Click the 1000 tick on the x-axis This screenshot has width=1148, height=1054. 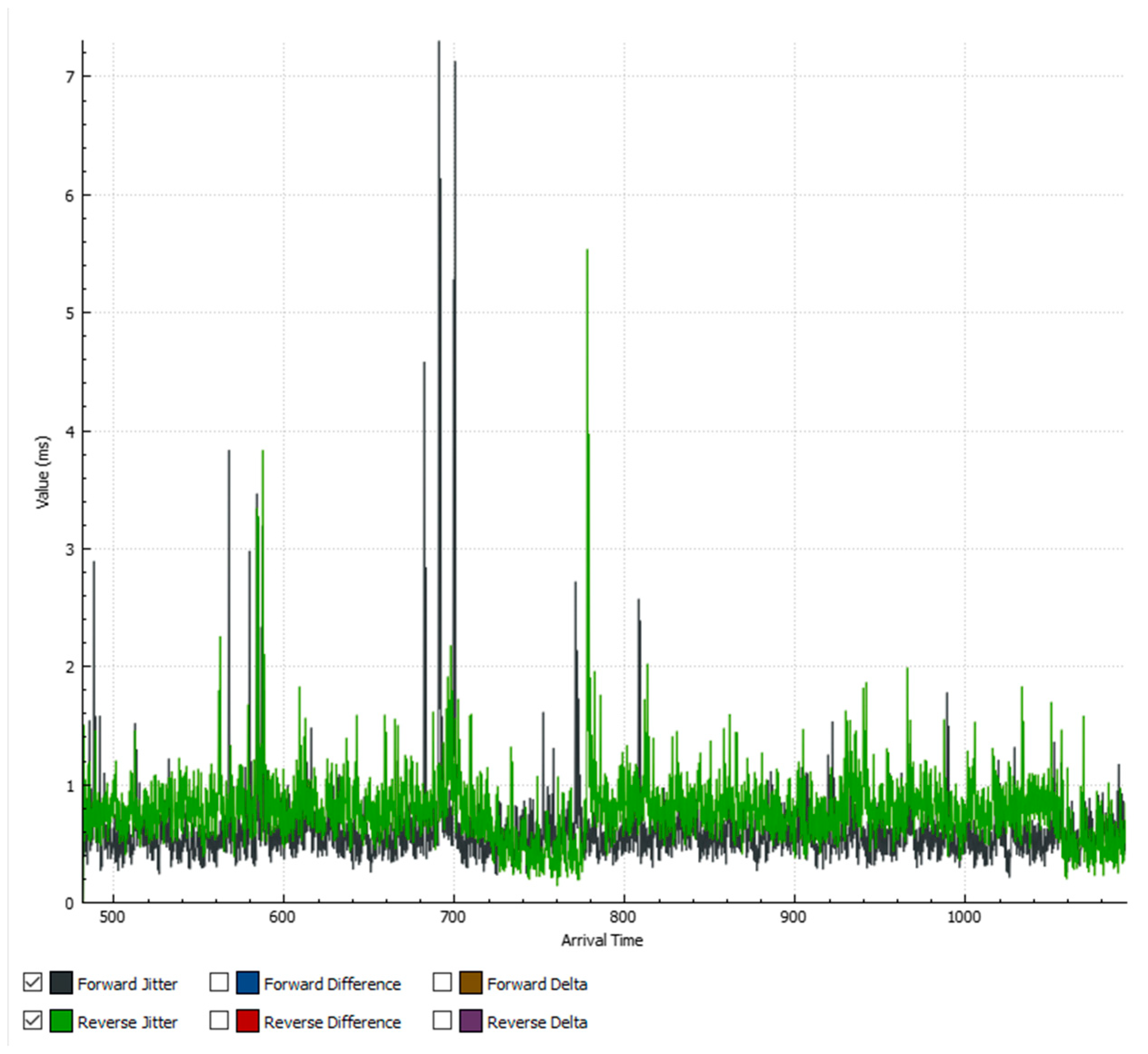pos(964,916)
